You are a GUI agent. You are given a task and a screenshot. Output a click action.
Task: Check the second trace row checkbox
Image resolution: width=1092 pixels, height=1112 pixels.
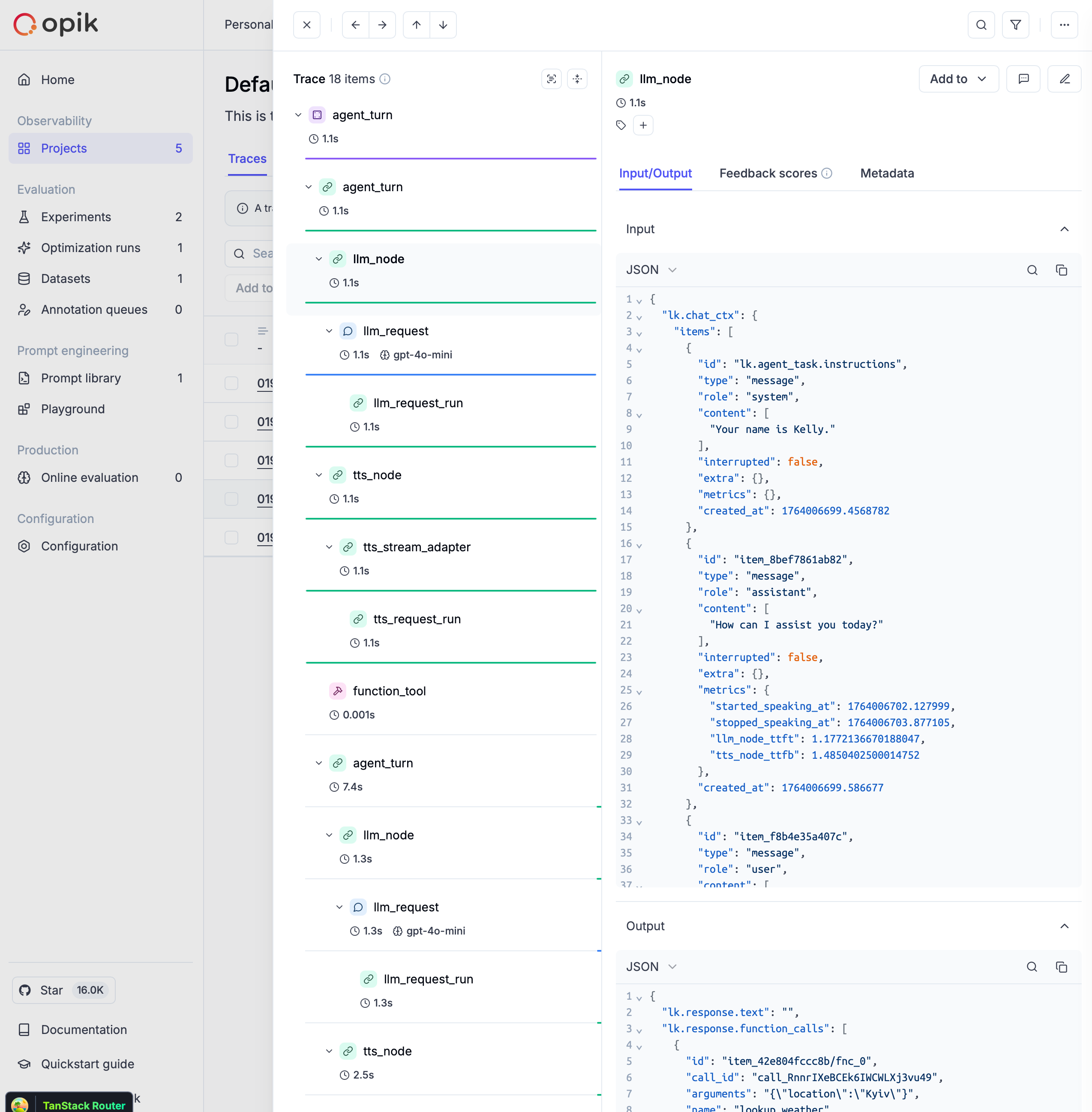pyautogui.click(x=231, y=421)
